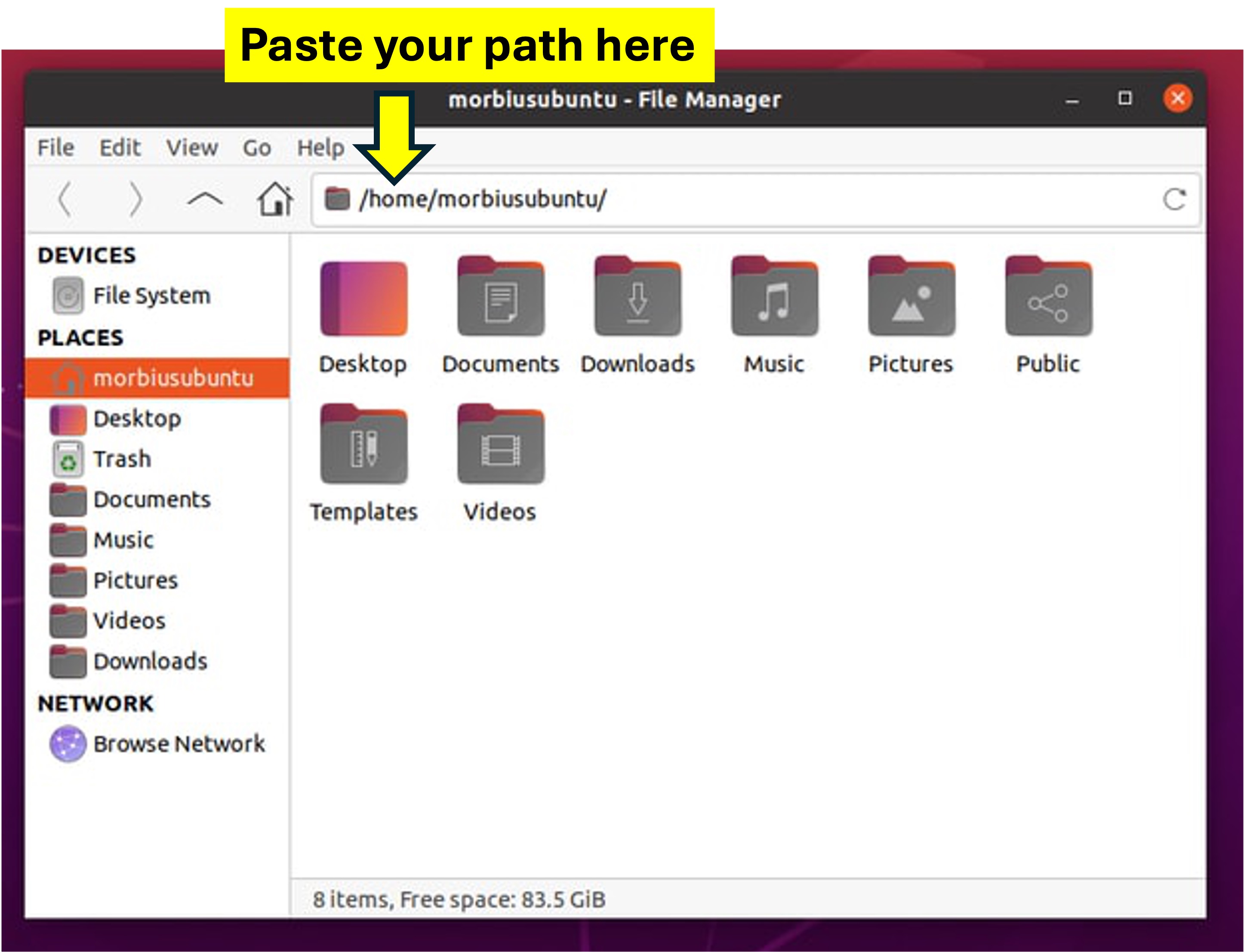Maximize the File Manager window
The width and height of the screenshot is (1244, 952).
coord(1125,99)
